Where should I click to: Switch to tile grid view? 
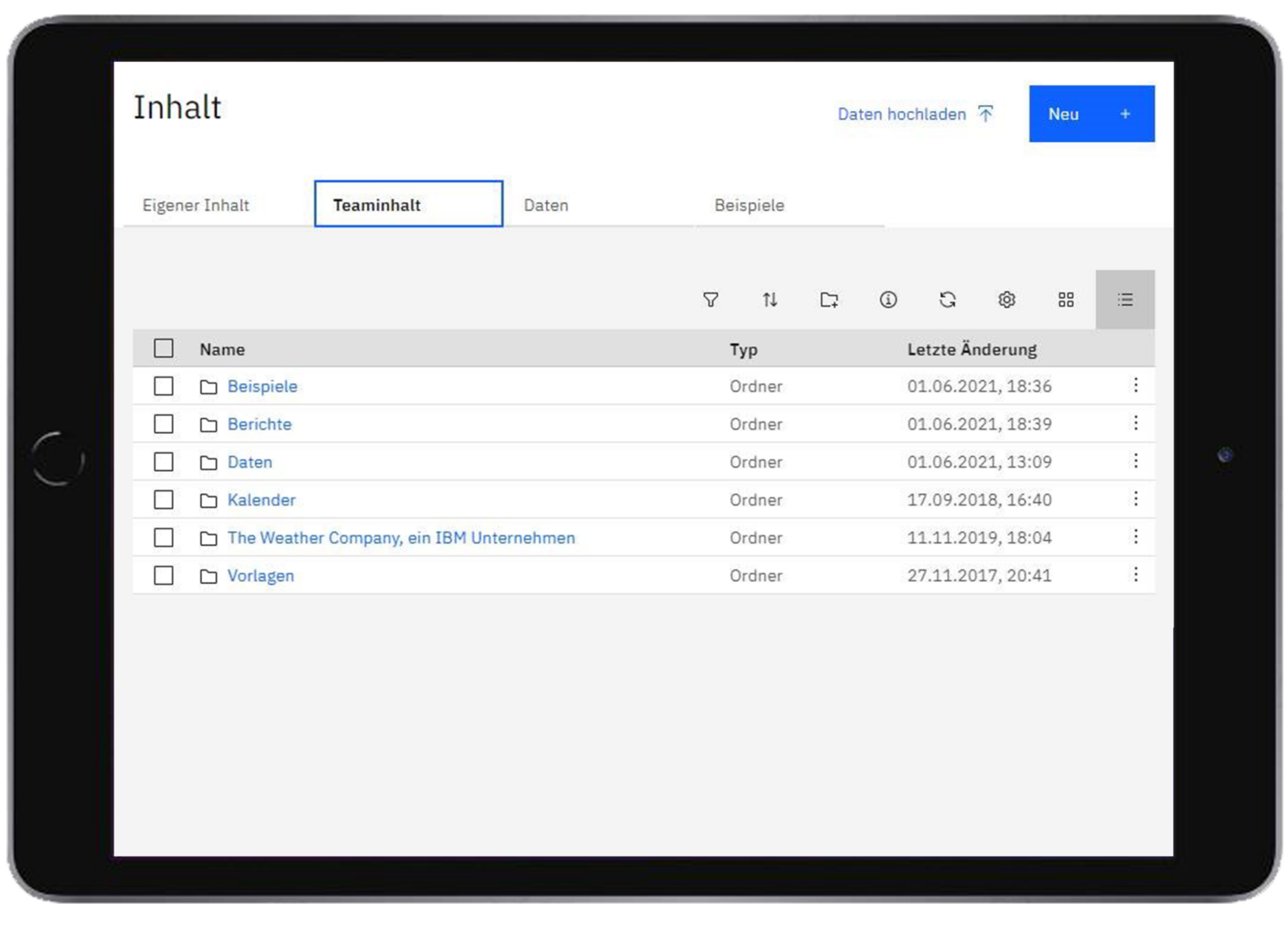(1066, 300)
